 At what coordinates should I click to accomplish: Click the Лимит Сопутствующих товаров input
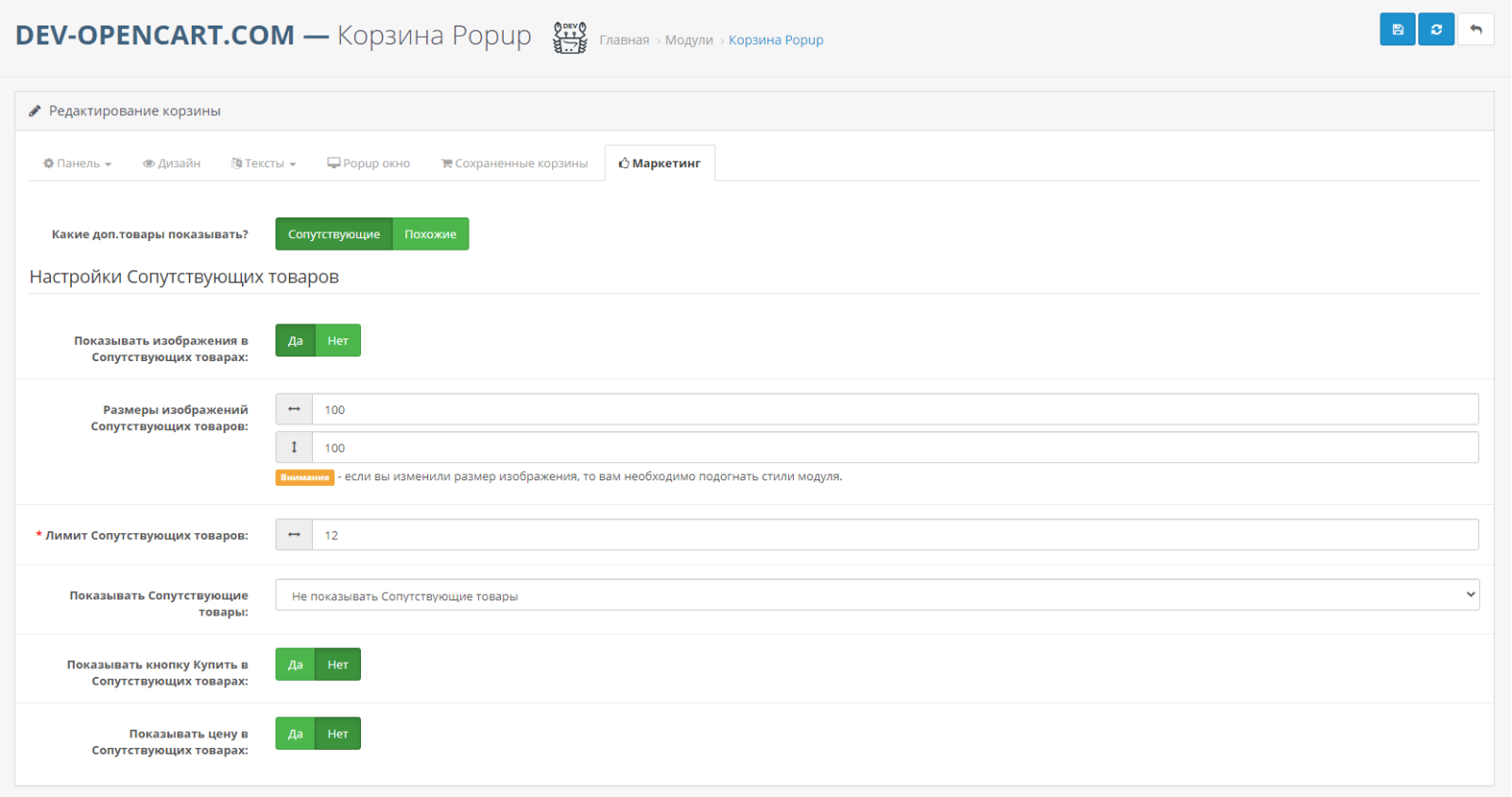pyautogui.click(x=895, y=535)
